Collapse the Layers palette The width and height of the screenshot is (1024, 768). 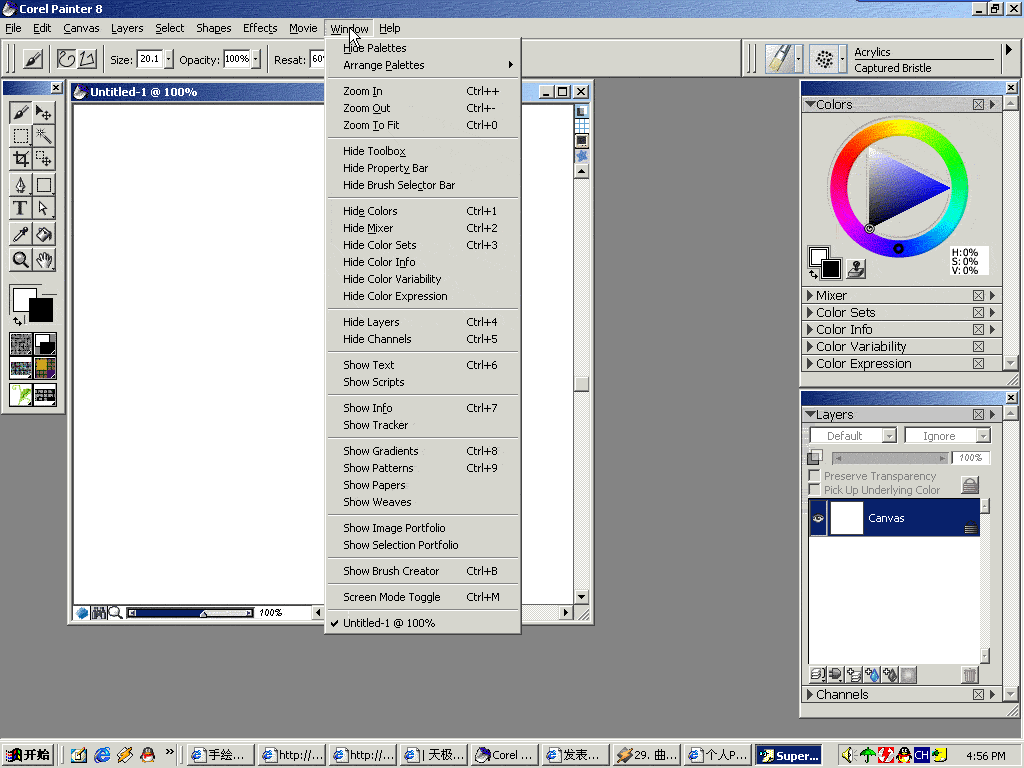(x=810, y=414)
